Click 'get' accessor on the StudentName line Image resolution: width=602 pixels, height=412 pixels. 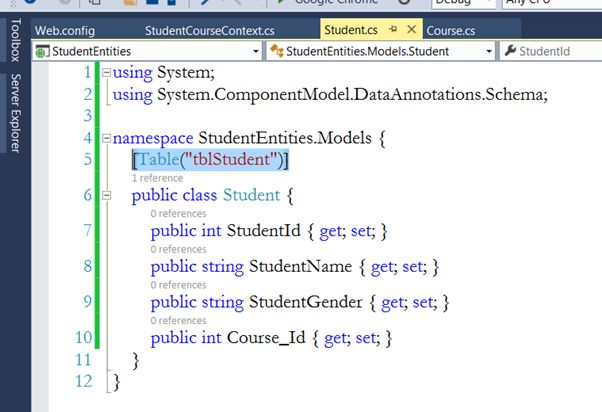[x=381, y=267]
